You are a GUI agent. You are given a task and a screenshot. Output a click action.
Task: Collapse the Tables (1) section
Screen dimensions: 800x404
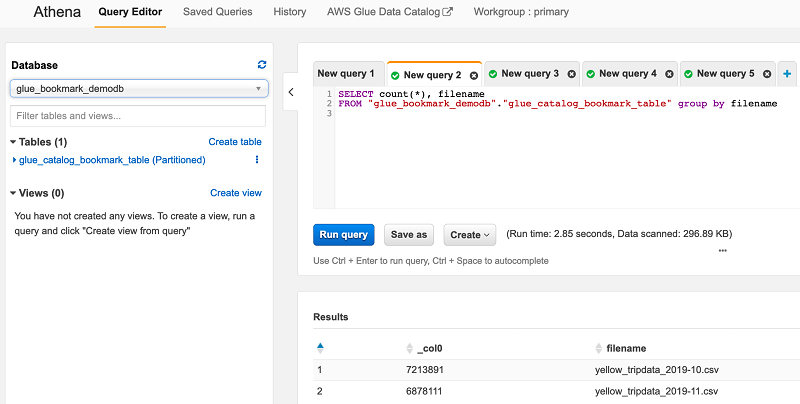coord(12,142)
